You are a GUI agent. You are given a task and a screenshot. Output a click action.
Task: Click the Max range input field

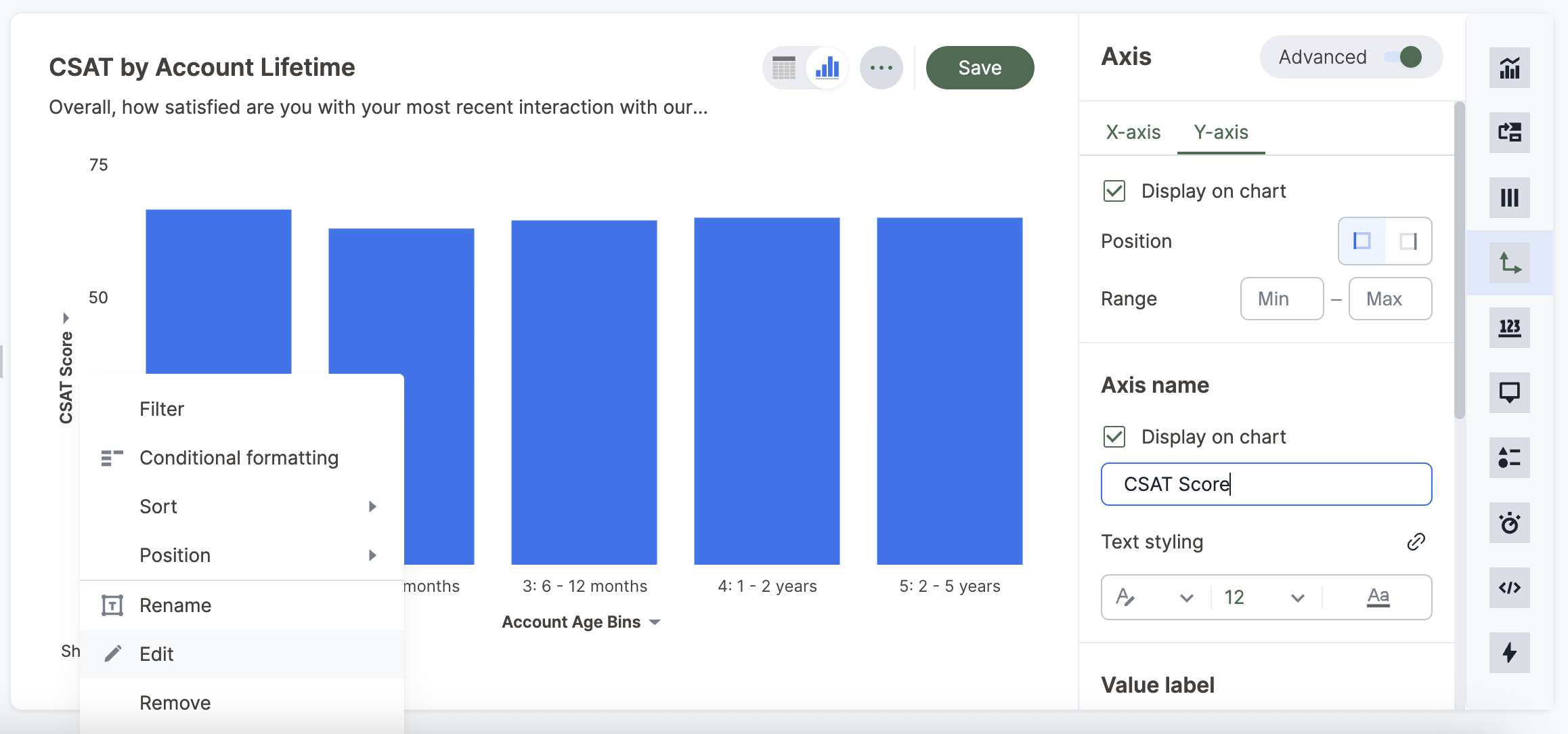point(1390,299)
